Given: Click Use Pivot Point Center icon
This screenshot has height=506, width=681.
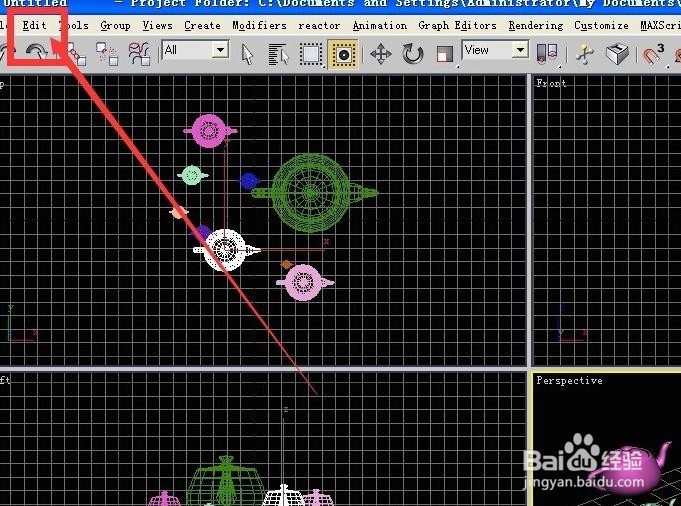Looking at the screenshot, I should coord(547,54).
